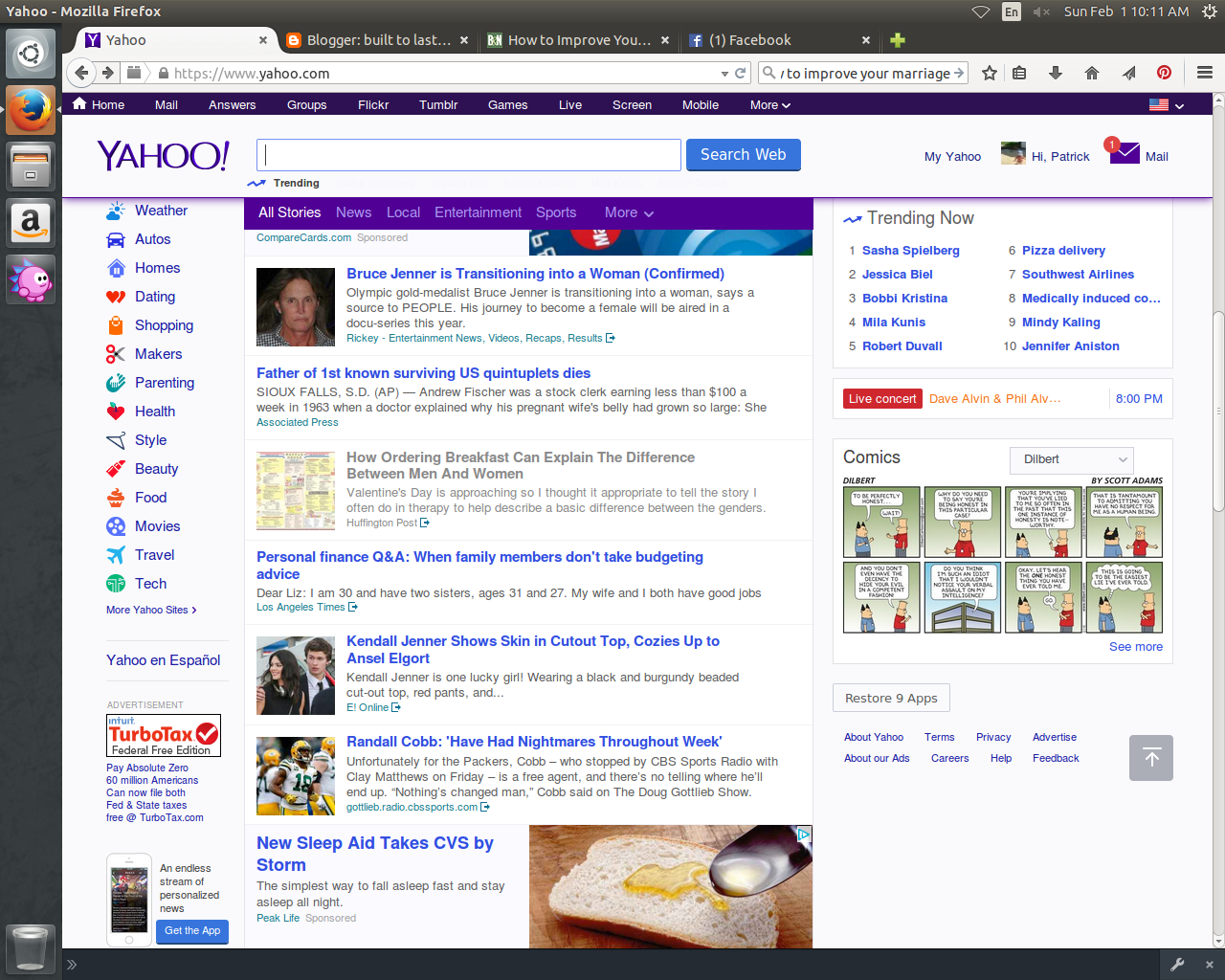Select the Sports stories tab

556,212
